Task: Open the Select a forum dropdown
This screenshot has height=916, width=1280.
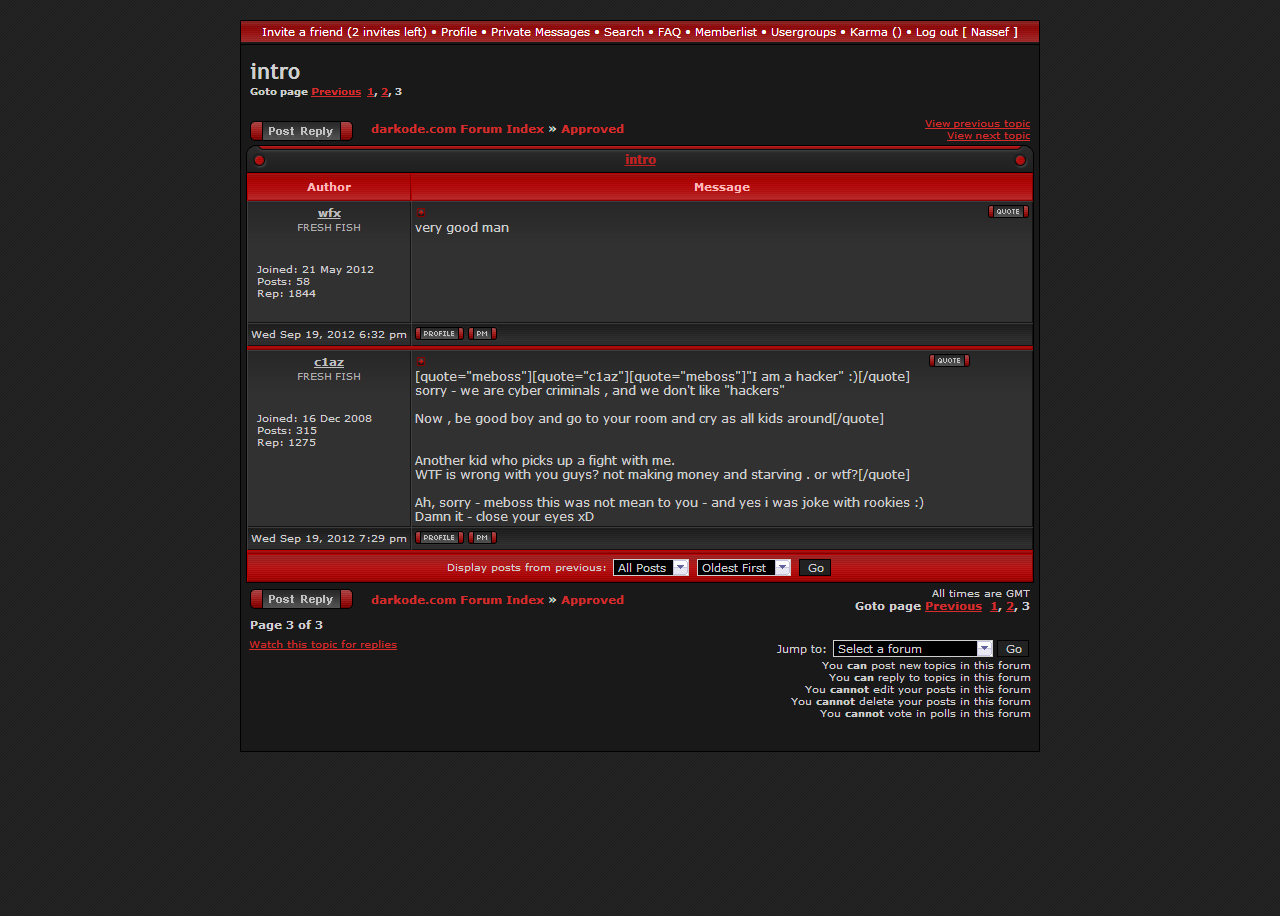Action: 912,649
